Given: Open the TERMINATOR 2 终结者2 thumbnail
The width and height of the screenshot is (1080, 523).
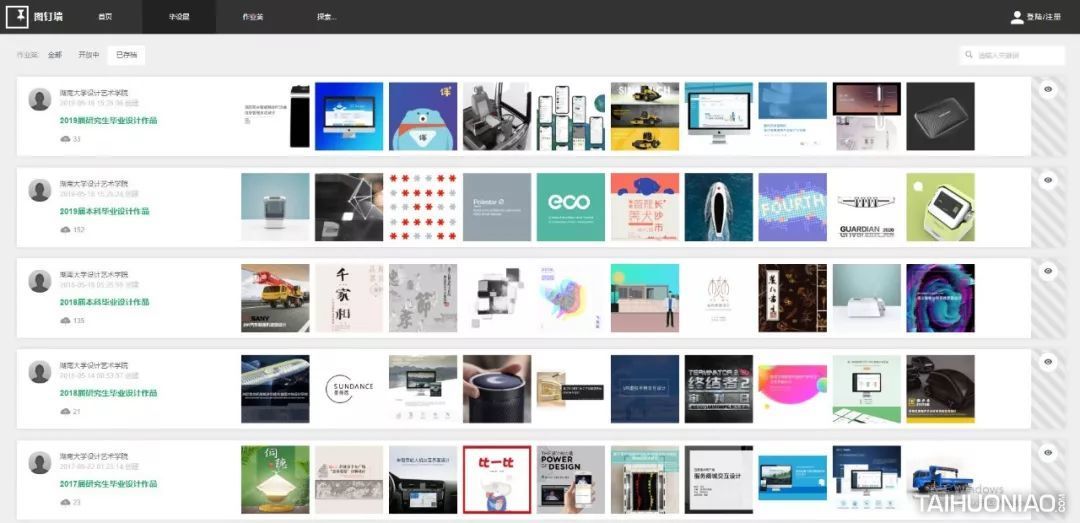Looking at the screenshot, I should [718, 389].
